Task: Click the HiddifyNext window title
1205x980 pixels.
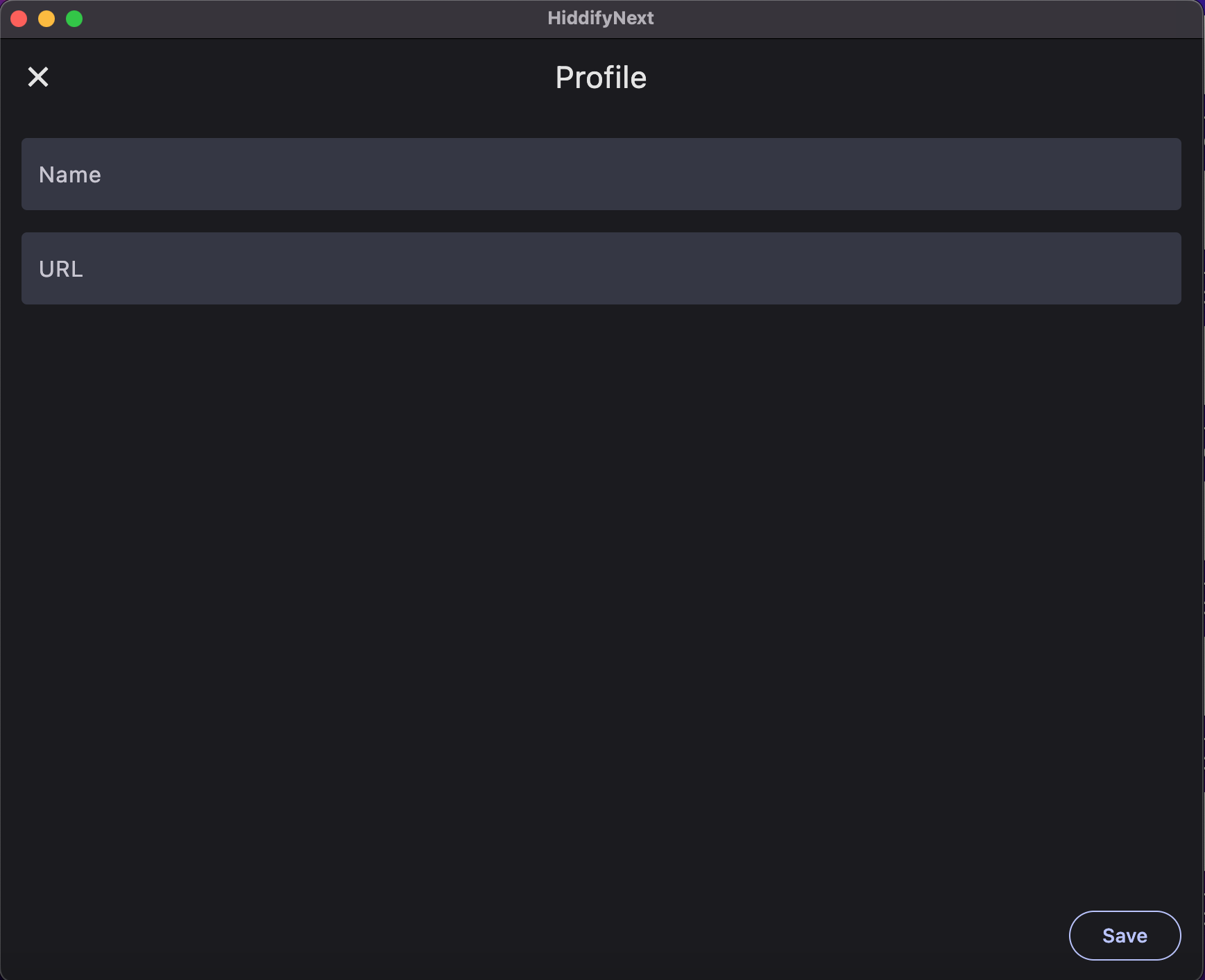Action: click(601, 18)
